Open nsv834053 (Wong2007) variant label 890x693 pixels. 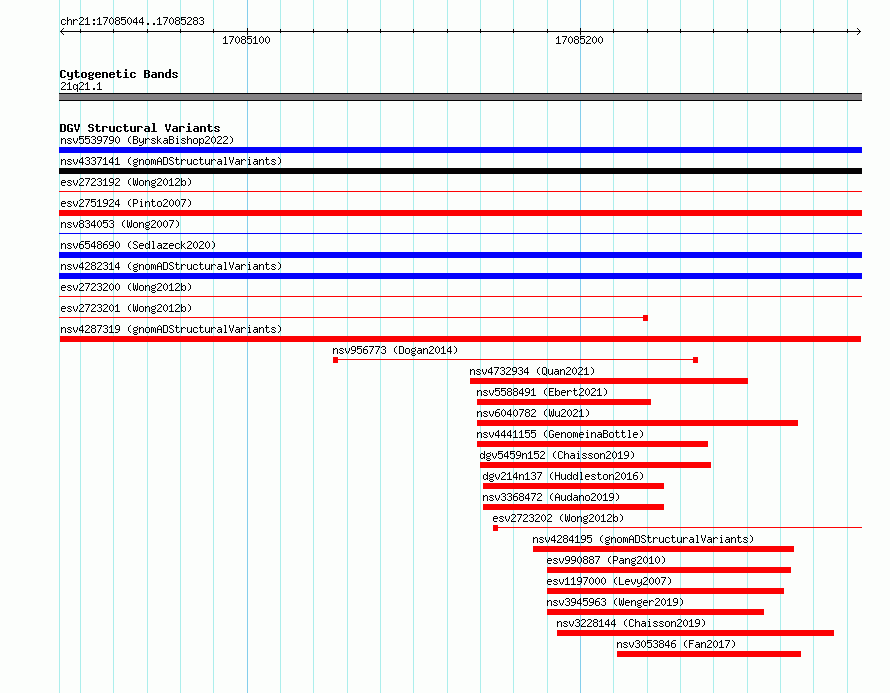tap(120, 224)
